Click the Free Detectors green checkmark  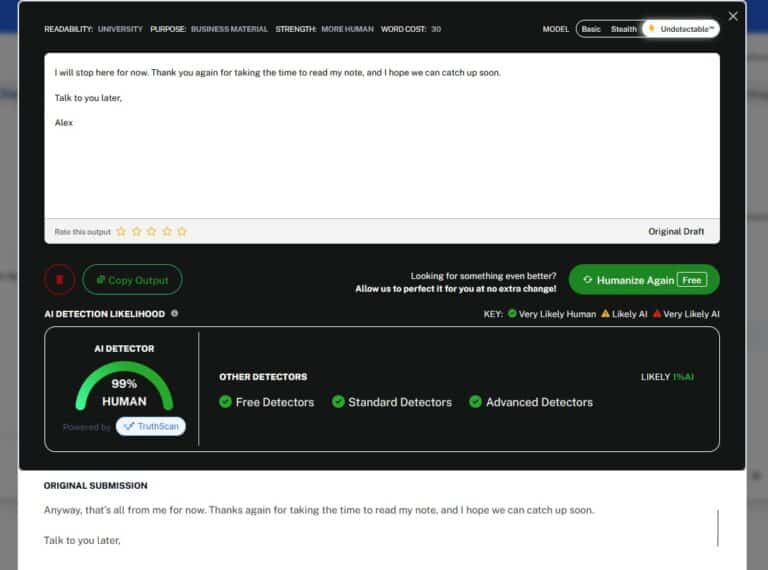click(x=226, y=402)
